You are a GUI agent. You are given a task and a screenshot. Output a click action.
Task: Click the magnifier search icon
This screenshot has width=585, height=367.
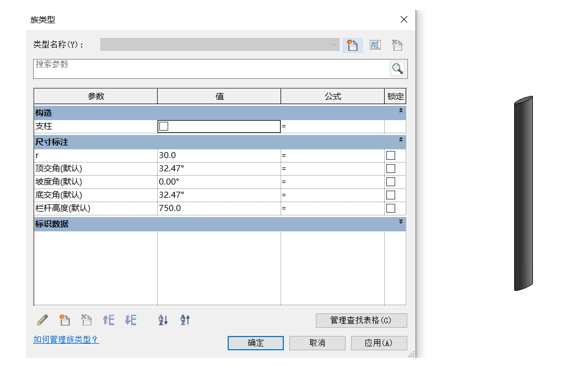coord(397,69)
